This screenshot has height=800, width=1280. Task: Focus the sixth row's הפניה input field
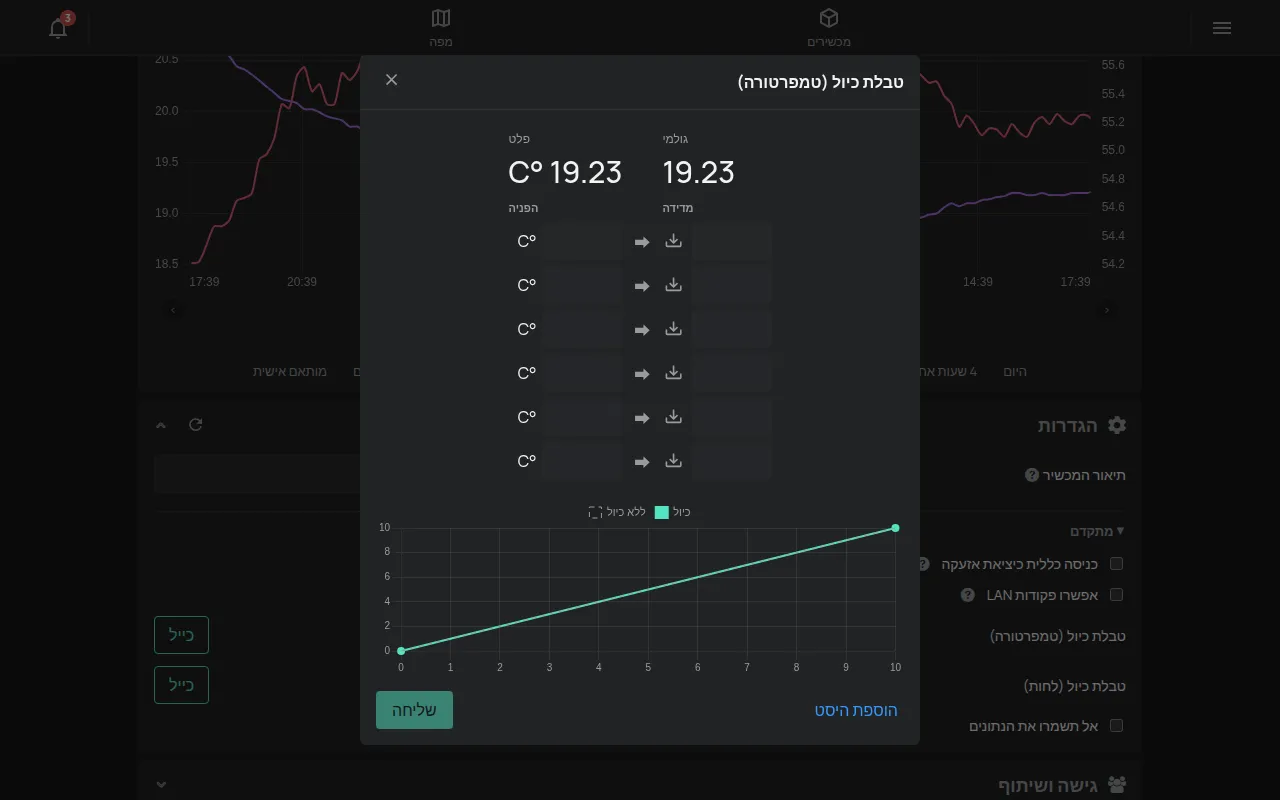(x=582, y=461)
